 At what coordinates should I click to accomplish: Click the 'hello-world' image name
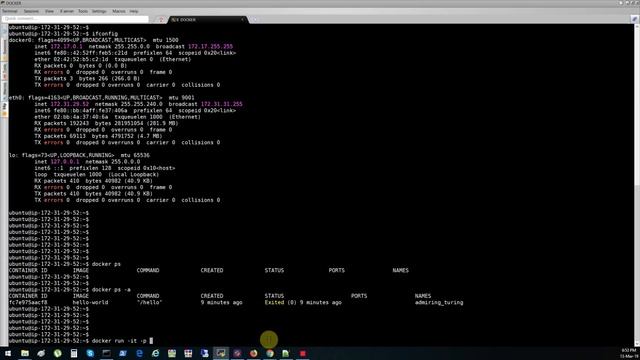[91, 302]
